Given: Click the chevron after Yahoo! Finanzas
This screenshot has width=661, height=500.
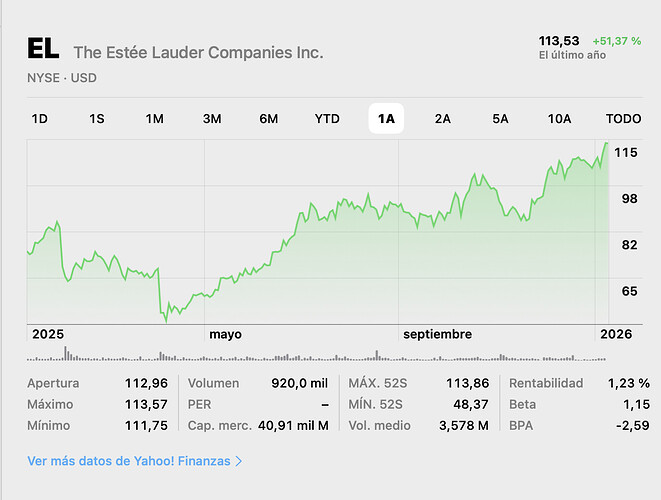Looking at the screenshot, I should [239, 461].
